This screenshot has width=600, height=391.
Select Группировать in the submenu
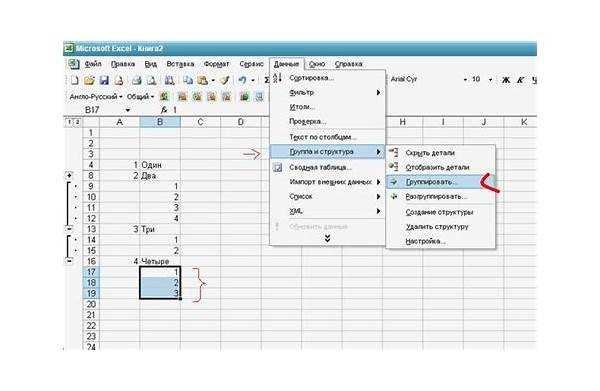[x=440, y=182]
